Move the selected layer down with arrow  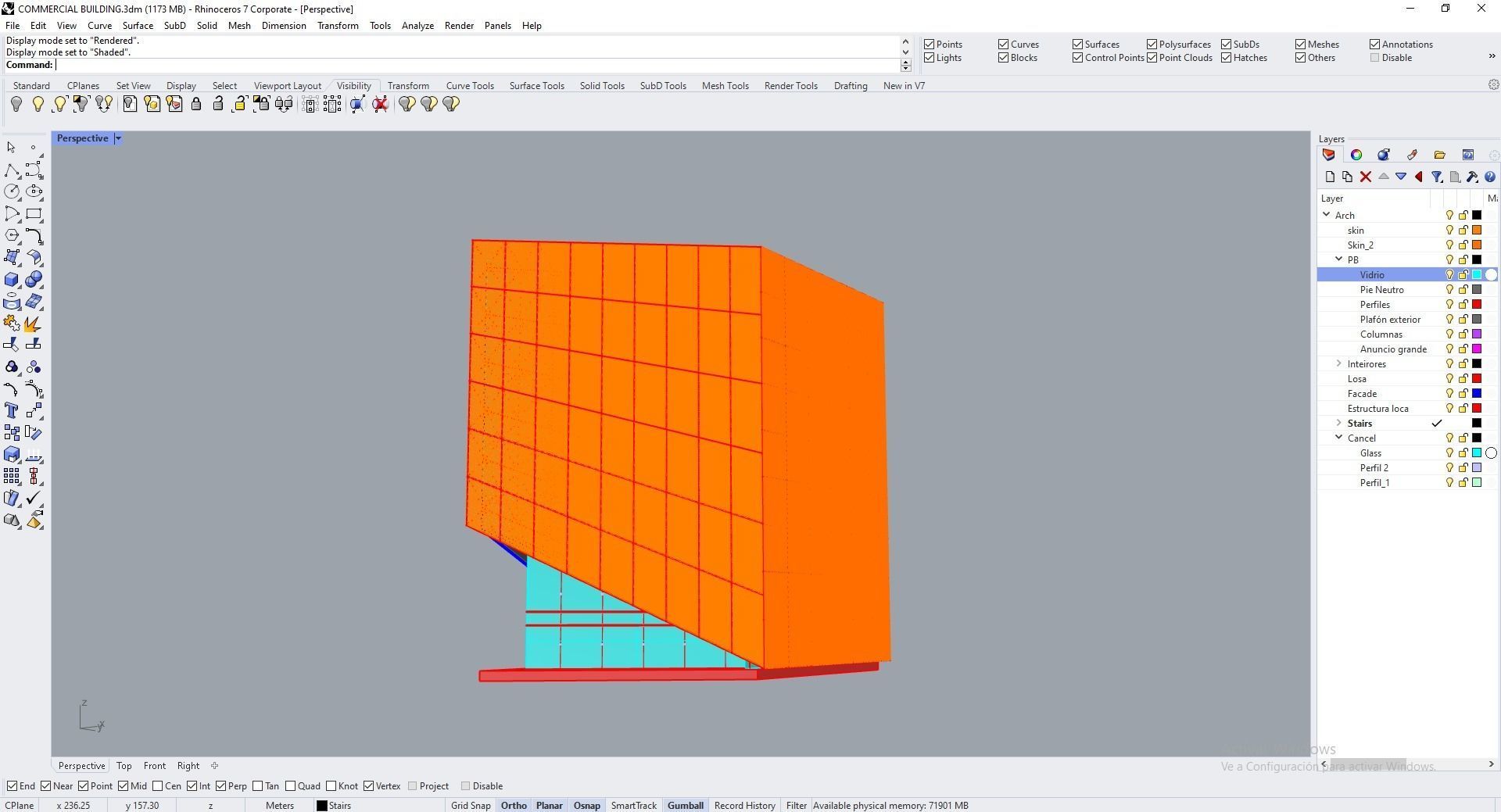[x=1401, y=177]
